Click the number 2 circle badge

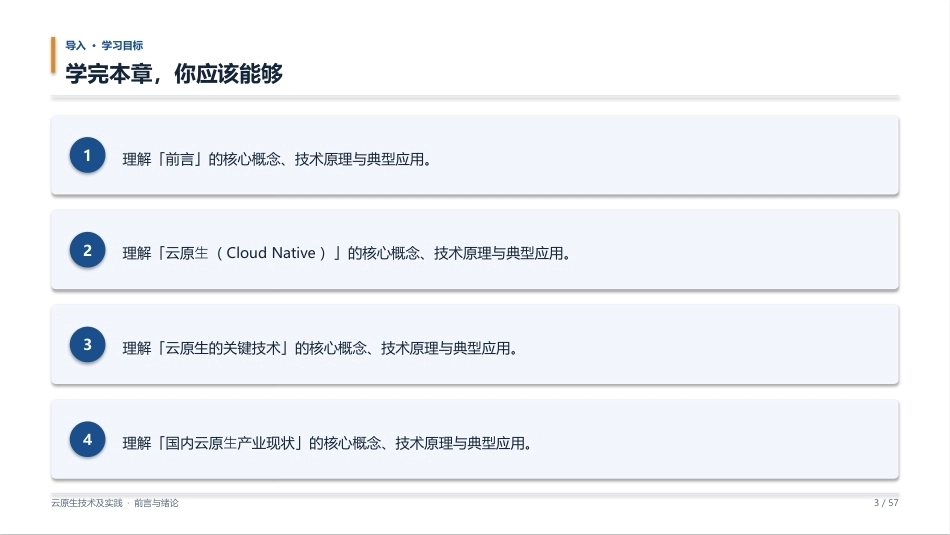[87, 250]
